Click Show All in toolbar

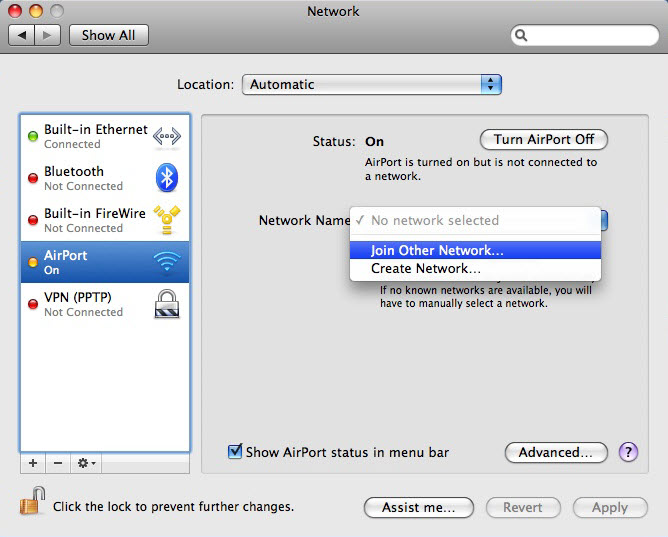(108, 35)
